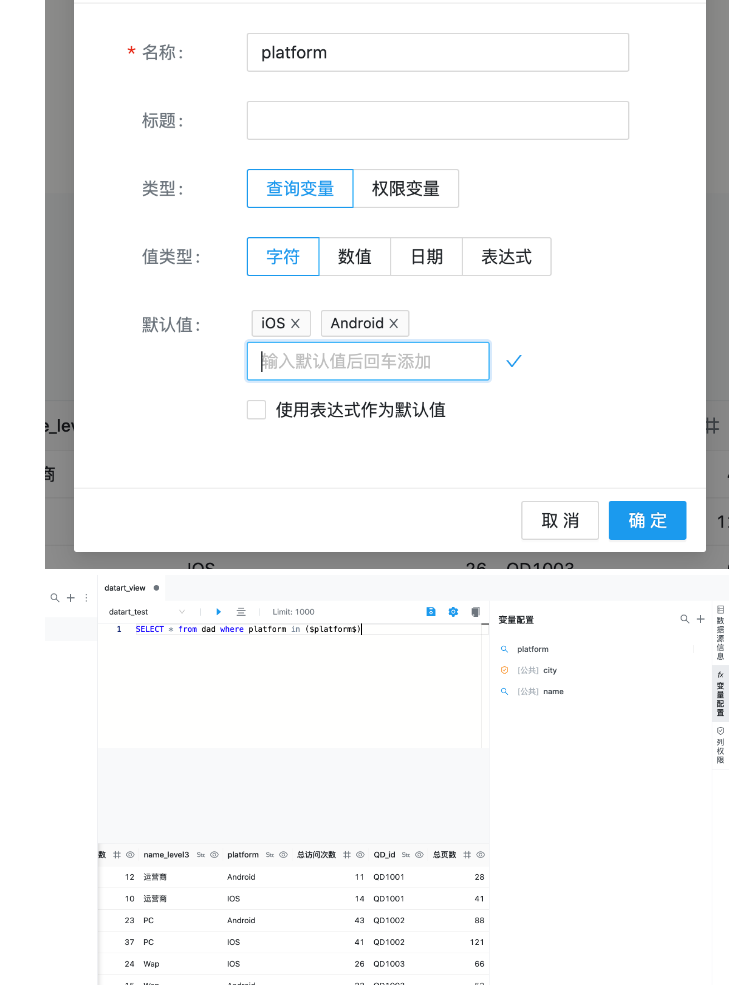The width and height of the screenshot is (740, 985).
Task: Open view settings gear icon
Action: [453, 611]
